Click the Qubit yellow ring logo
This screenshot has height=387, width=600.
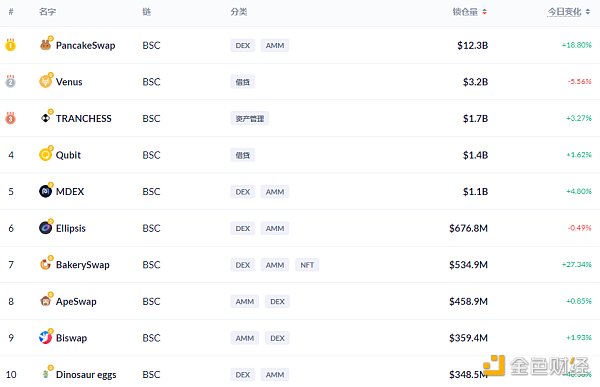click(x=46, y=155)
